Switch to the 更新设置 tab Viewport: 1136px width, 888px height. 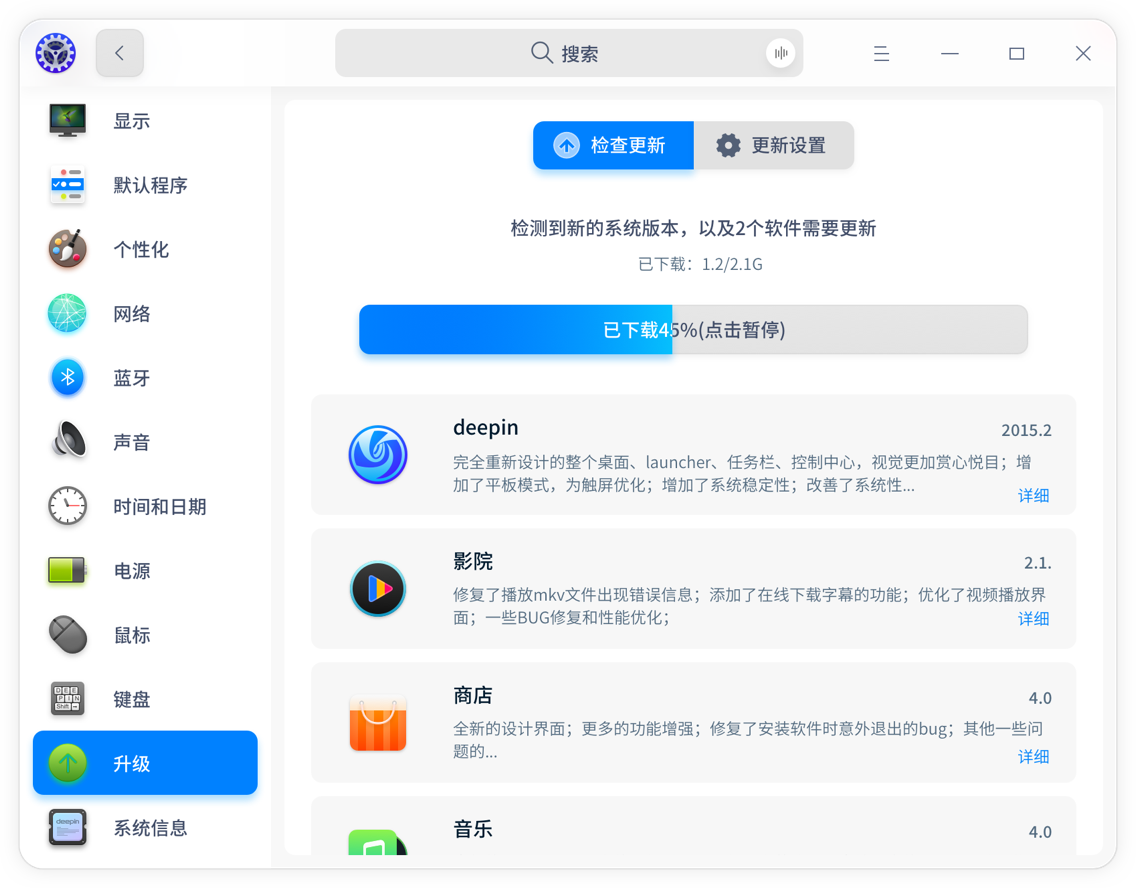(x=774, y=146)
